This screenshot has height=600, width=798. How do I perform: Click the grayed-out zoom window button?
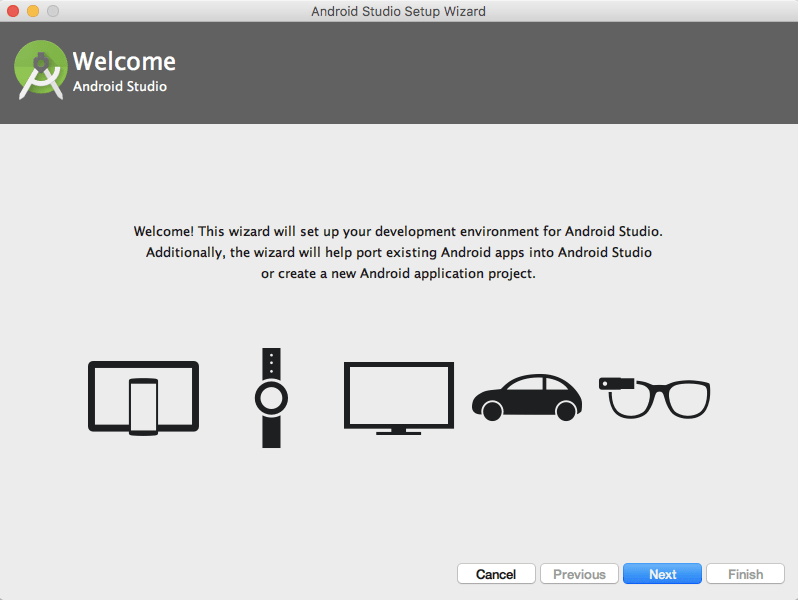click(x=53, y=11)
